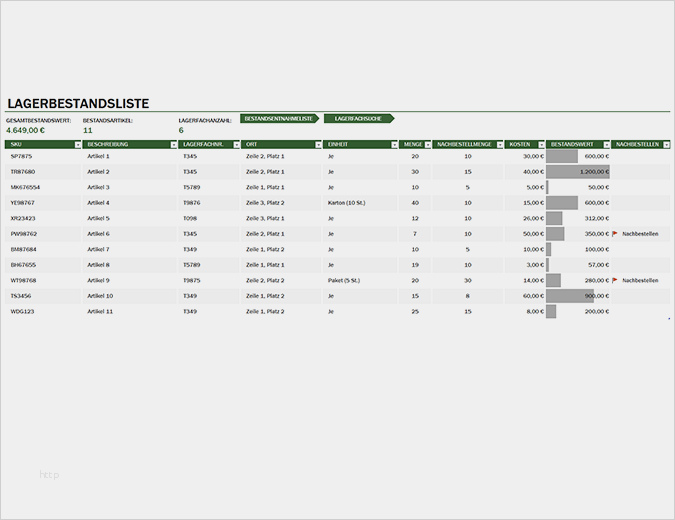This screenshot has width=675, height=520.
Task: Open the Beschreibung column filter dropdown
Action: click(173, 145)
